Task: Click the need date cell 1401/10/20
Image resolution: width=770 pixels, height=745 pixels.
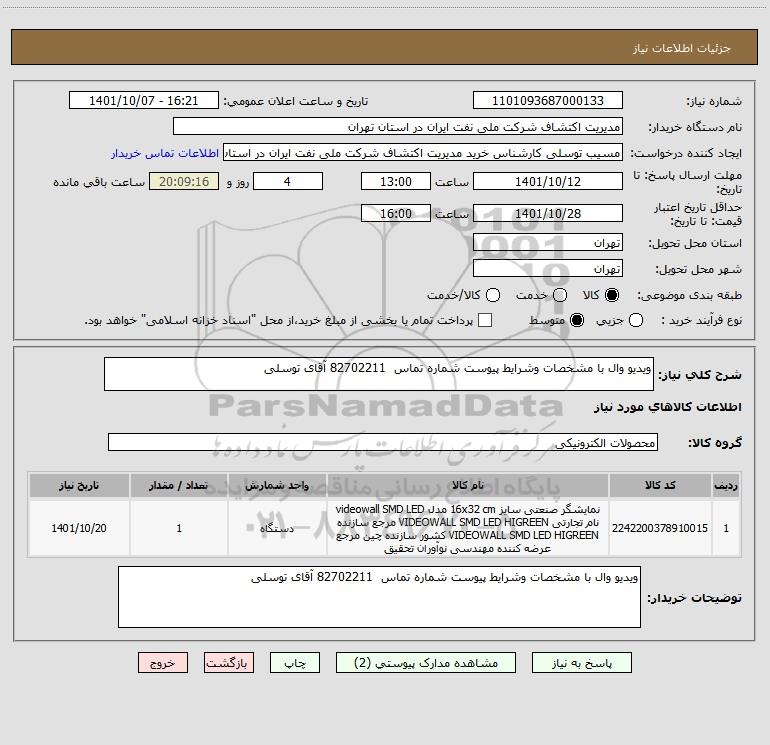Action: point(79,528)
